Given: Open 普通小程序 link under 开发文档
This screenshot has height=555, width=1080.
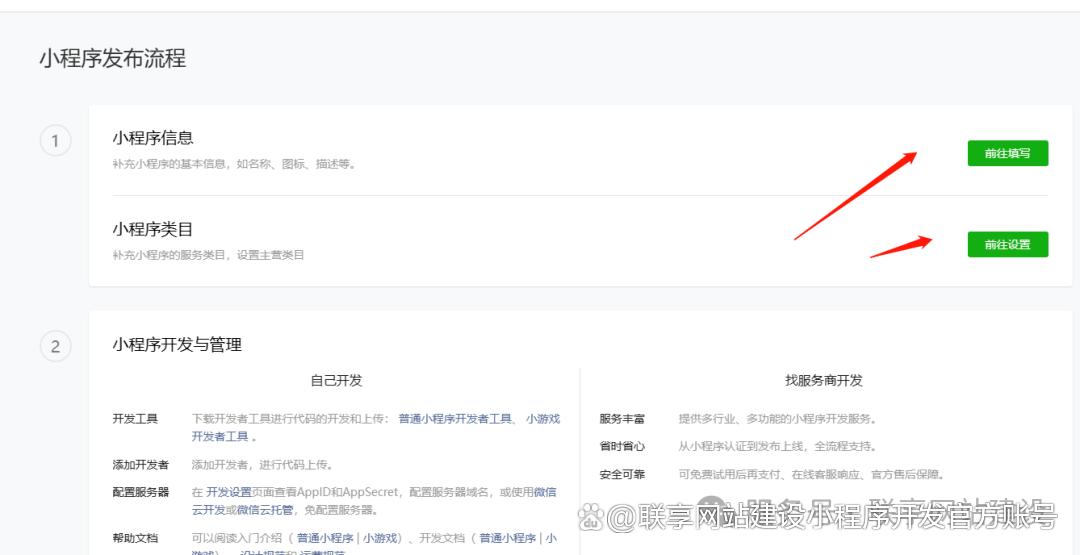Looking at the screenshot, I should pos(507,538).
